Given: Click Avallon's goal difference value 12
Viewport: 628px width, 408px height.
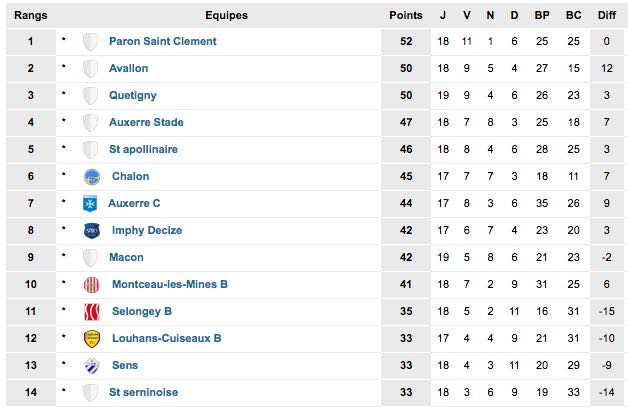Looking at the screenshot, I should (606, 68).
